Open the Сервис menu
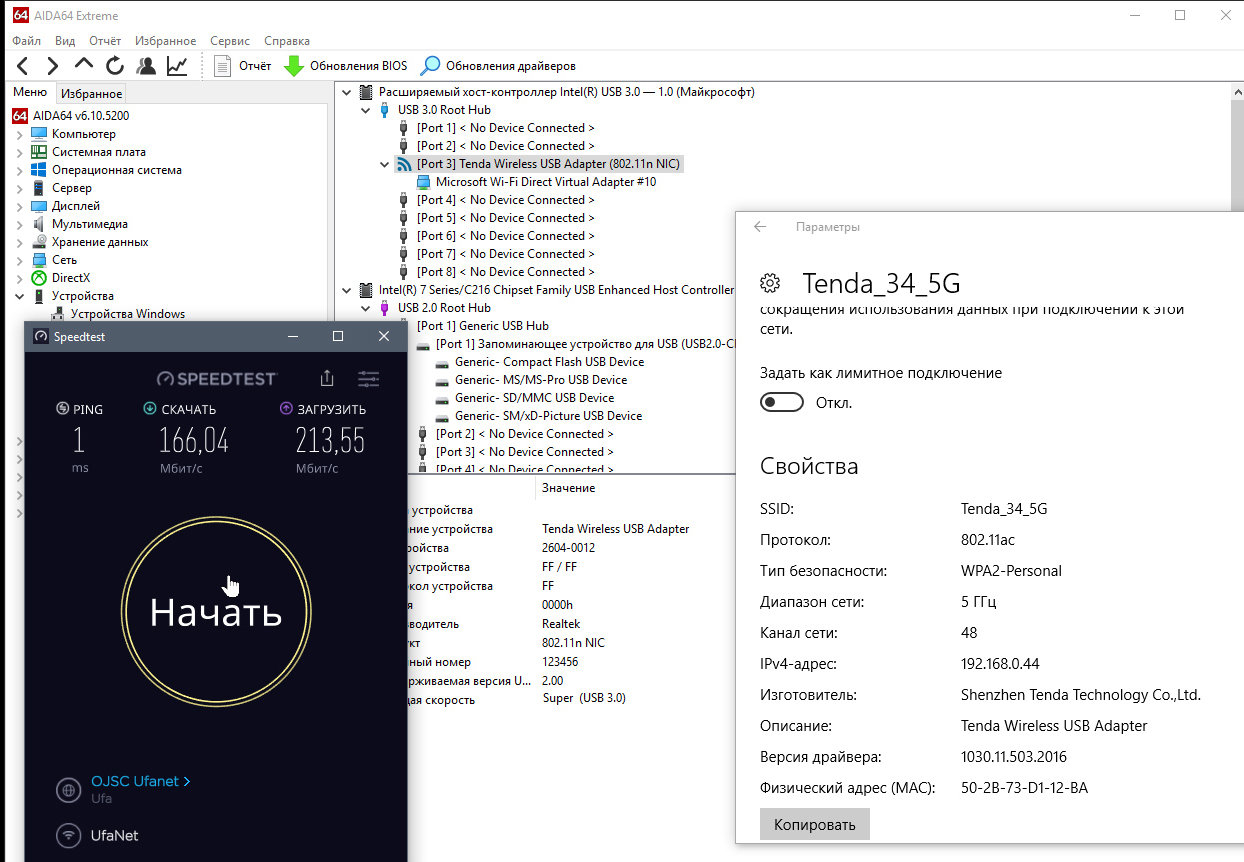Image resolution: width=1244 pixels, height=862 pixels. (230, 41)
